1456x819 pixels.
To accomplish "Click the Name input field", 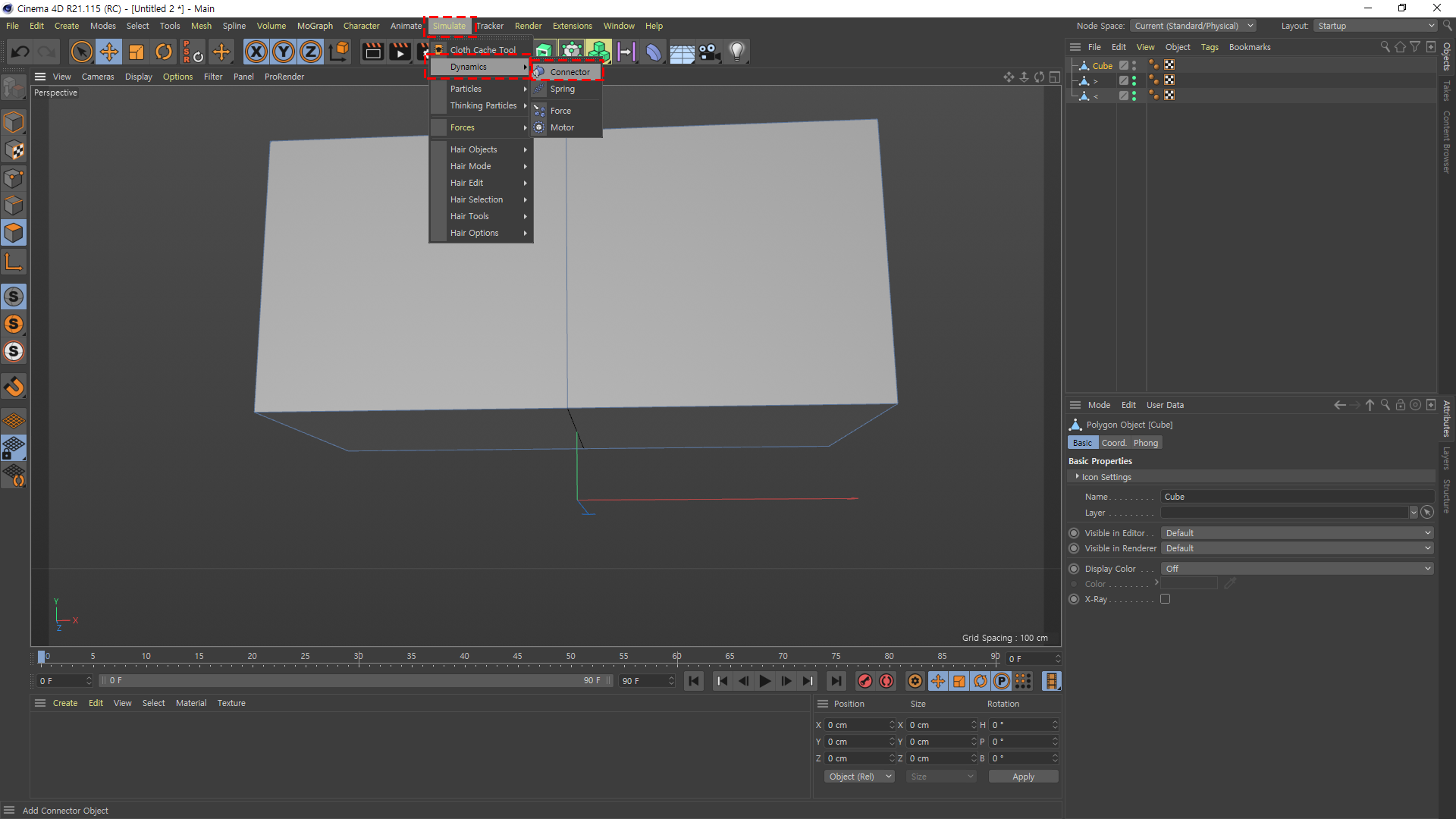I will pos(1295,497).
